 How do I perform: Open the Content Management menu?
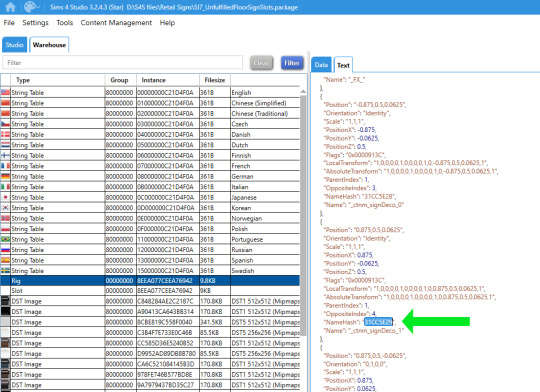(116, 23)
